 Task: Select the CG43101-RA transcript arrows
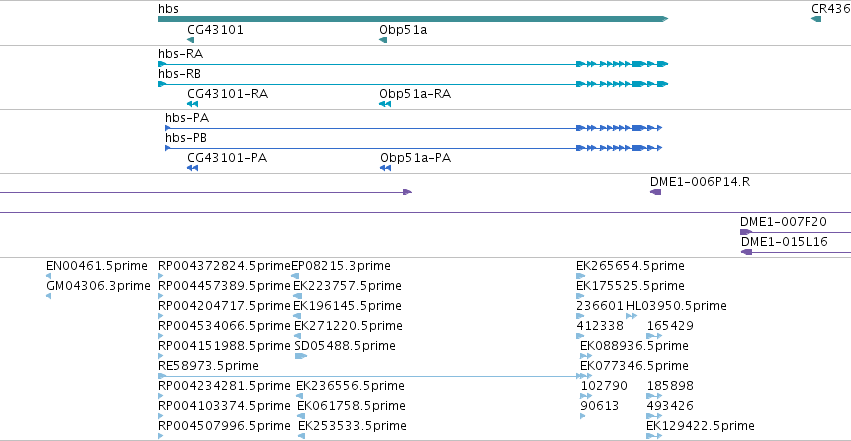[192, 104]
